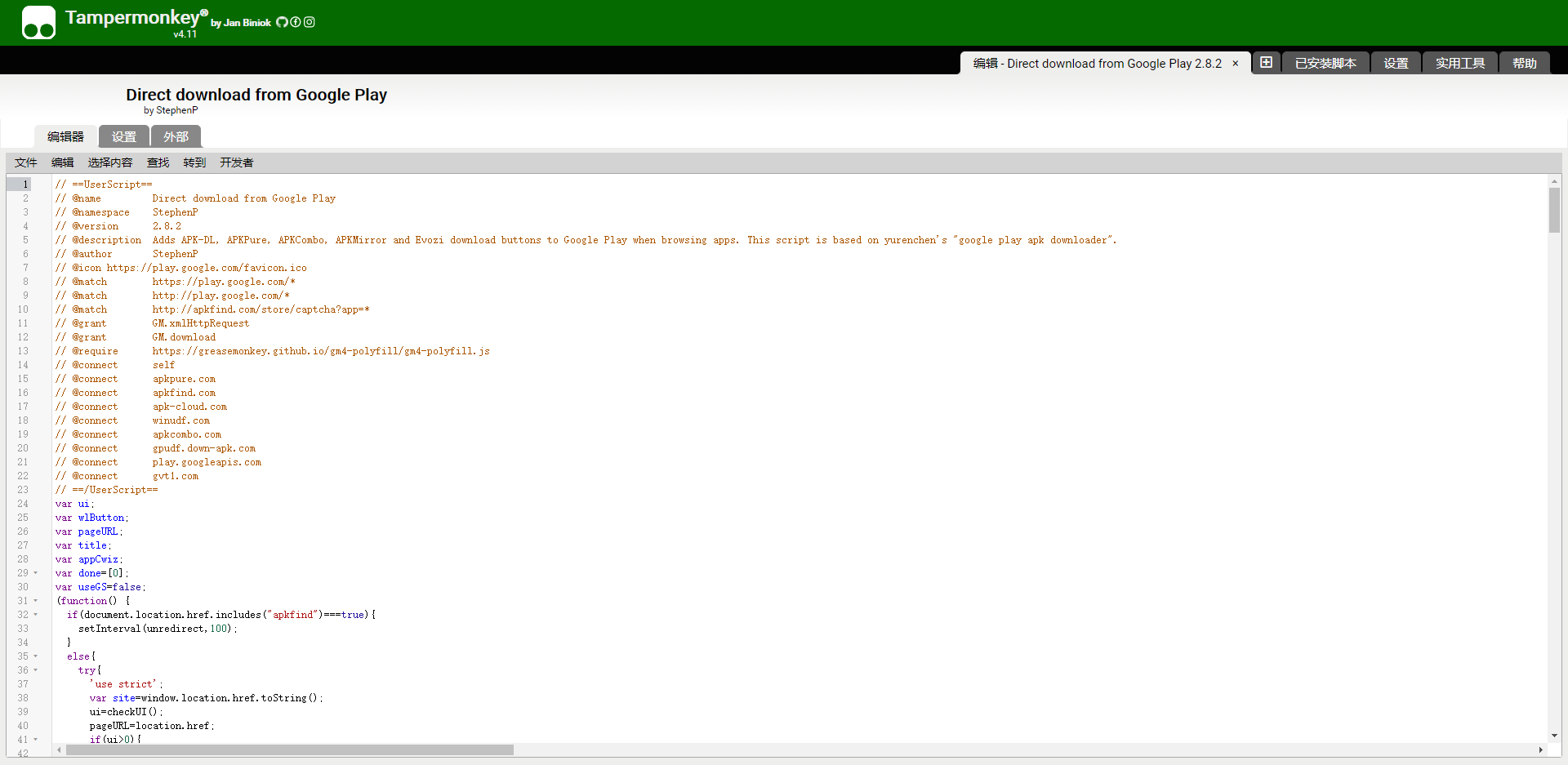Screen dimensions: 1568x765
Task: Click the "apkpure.com" connect line
Action: click(184, 379)
